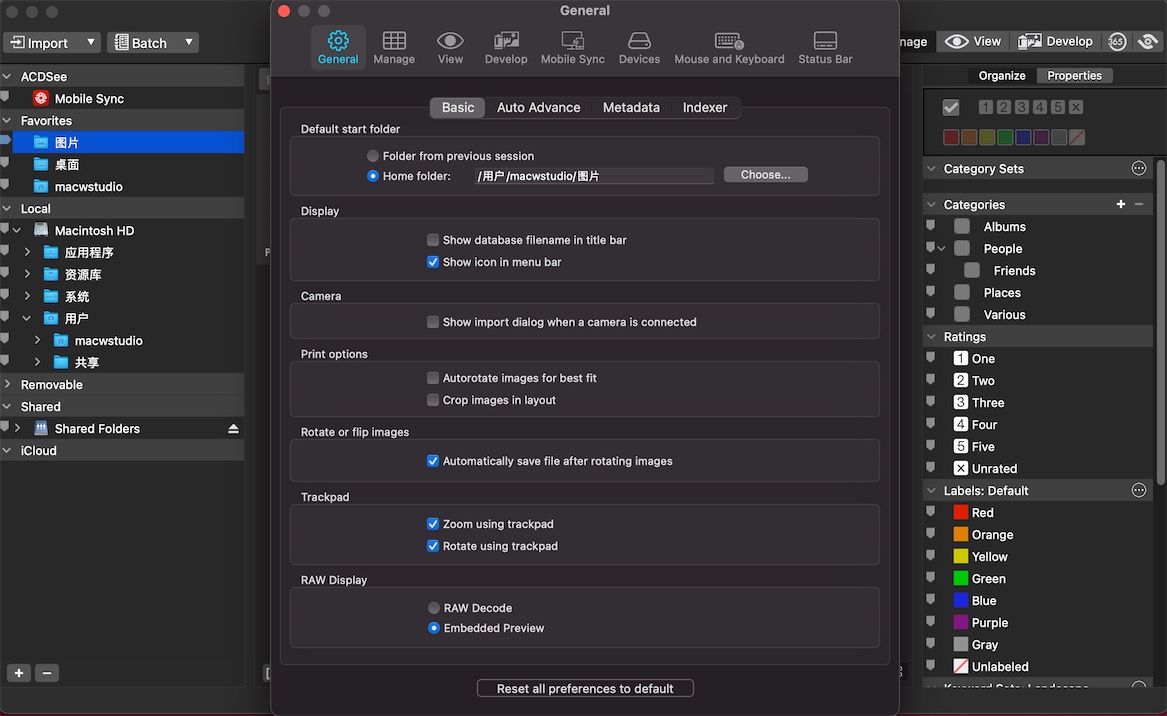Click the Unrated X icon in Ratings

click(961, 468)
